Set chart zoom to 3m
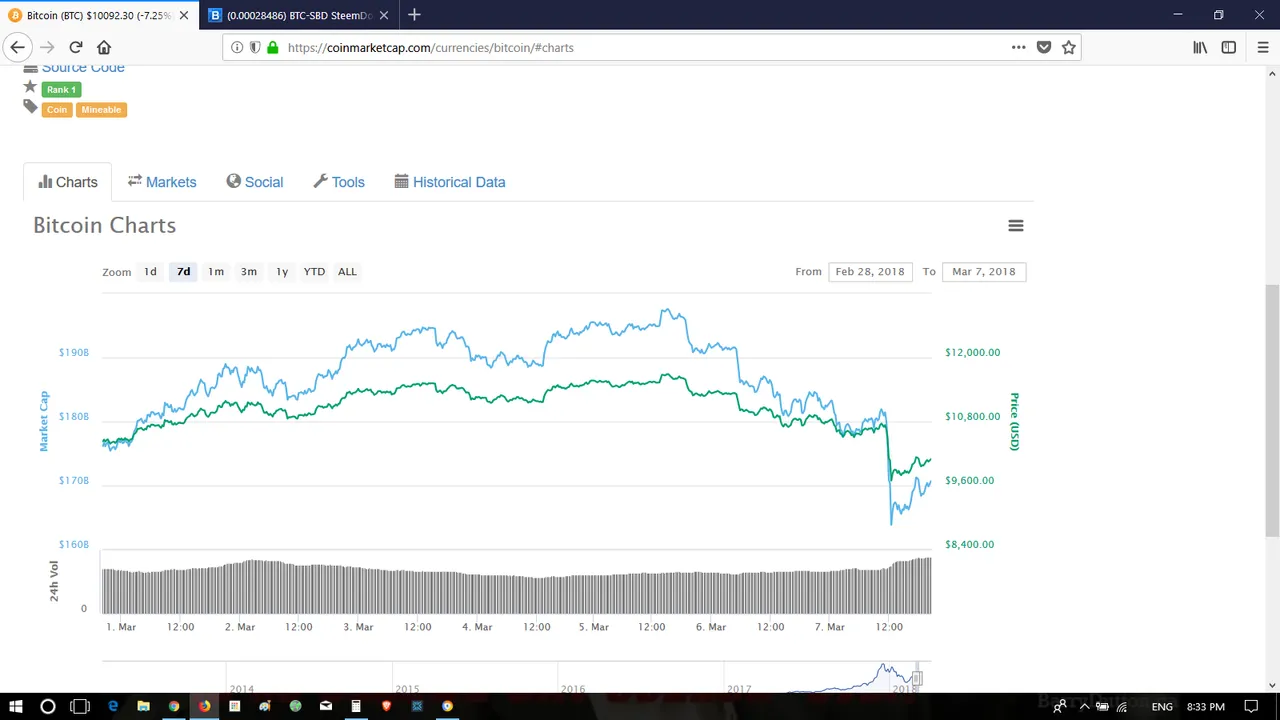The height and width of the screenshot is (720, 1280). pyautogui.click(x=249, y=271)
